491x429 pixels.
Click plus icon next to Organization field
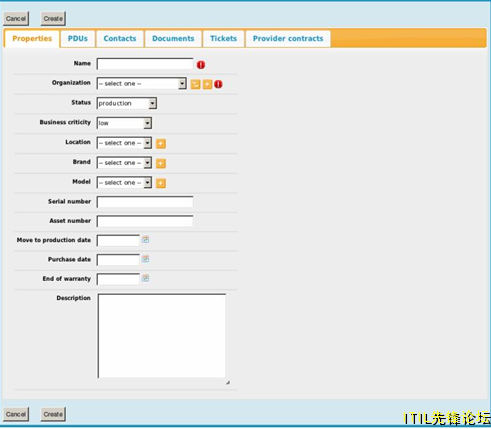coord(207,84)
